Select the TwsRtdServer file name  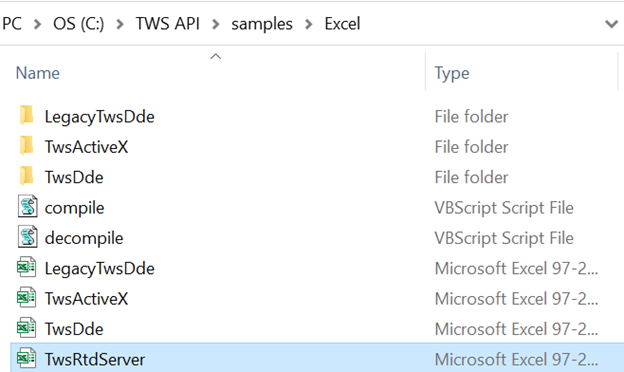(x=95, y=359)
